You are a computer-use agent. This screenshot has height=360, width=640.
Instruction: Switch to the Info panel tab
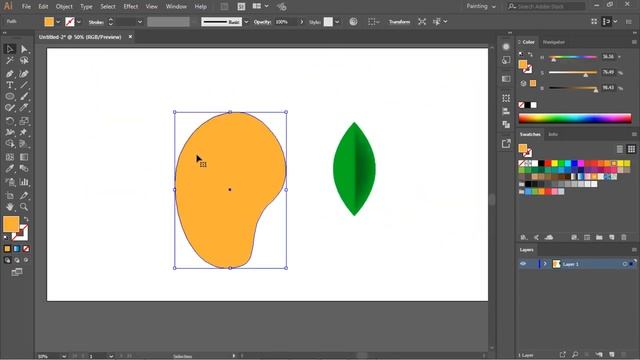point(553,134)
